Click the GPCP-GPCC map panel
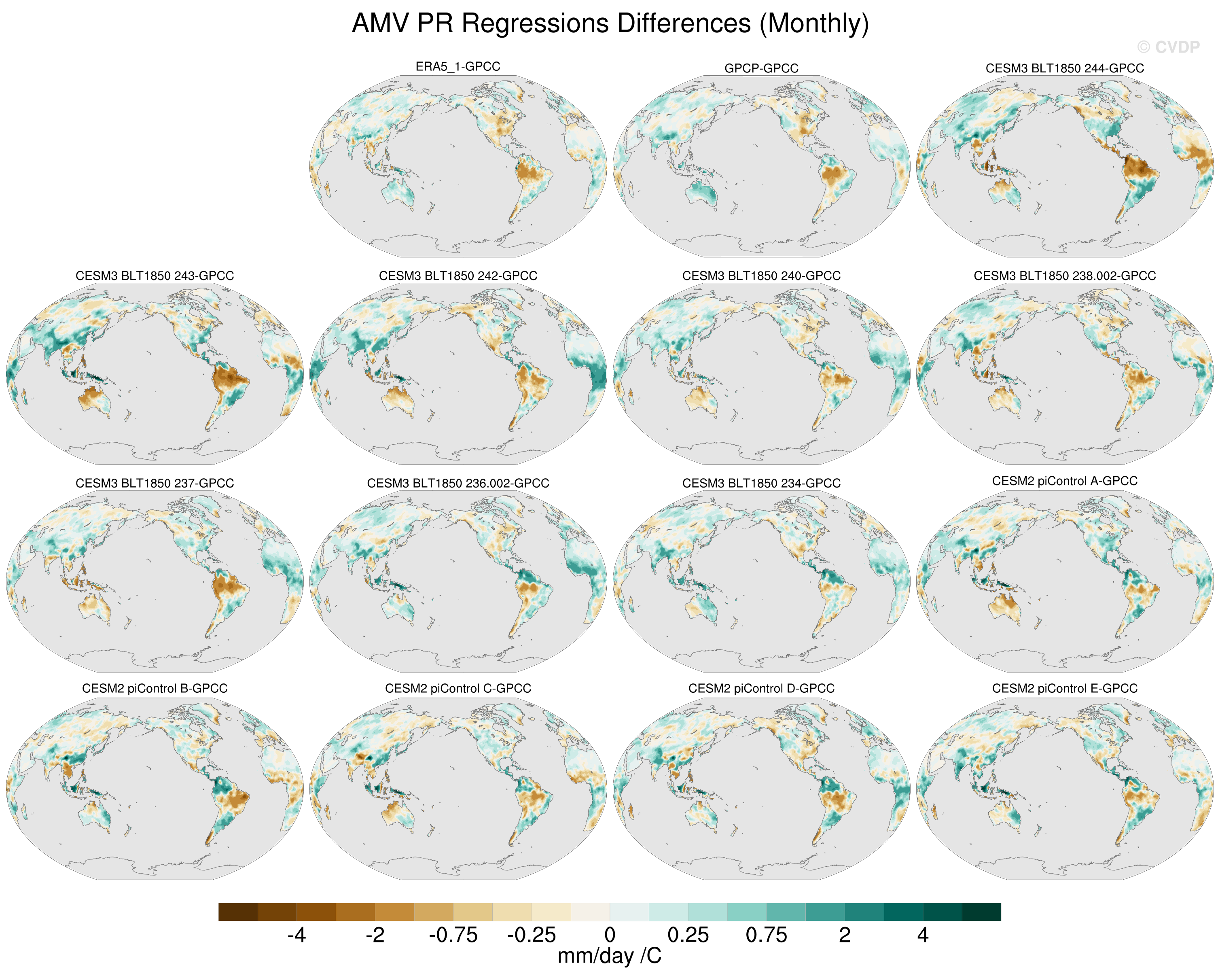The height and width of the screenshot is (980, 1220). 761,166
